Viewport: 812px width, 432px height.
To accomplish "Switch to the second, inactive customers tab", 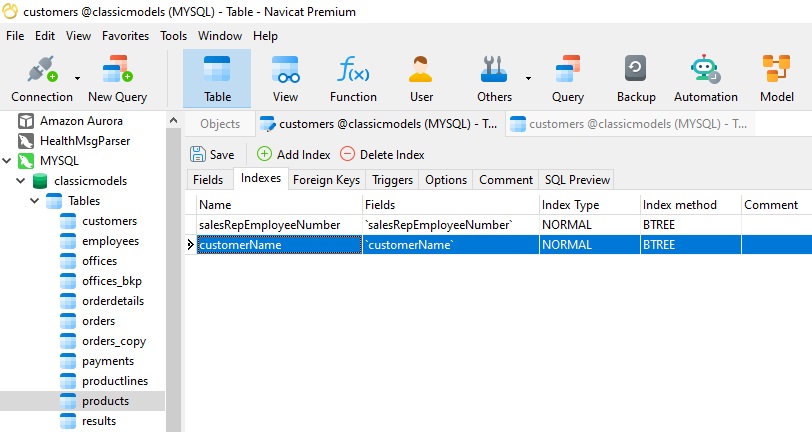I will pyautogui.click(x=630, y=124).
